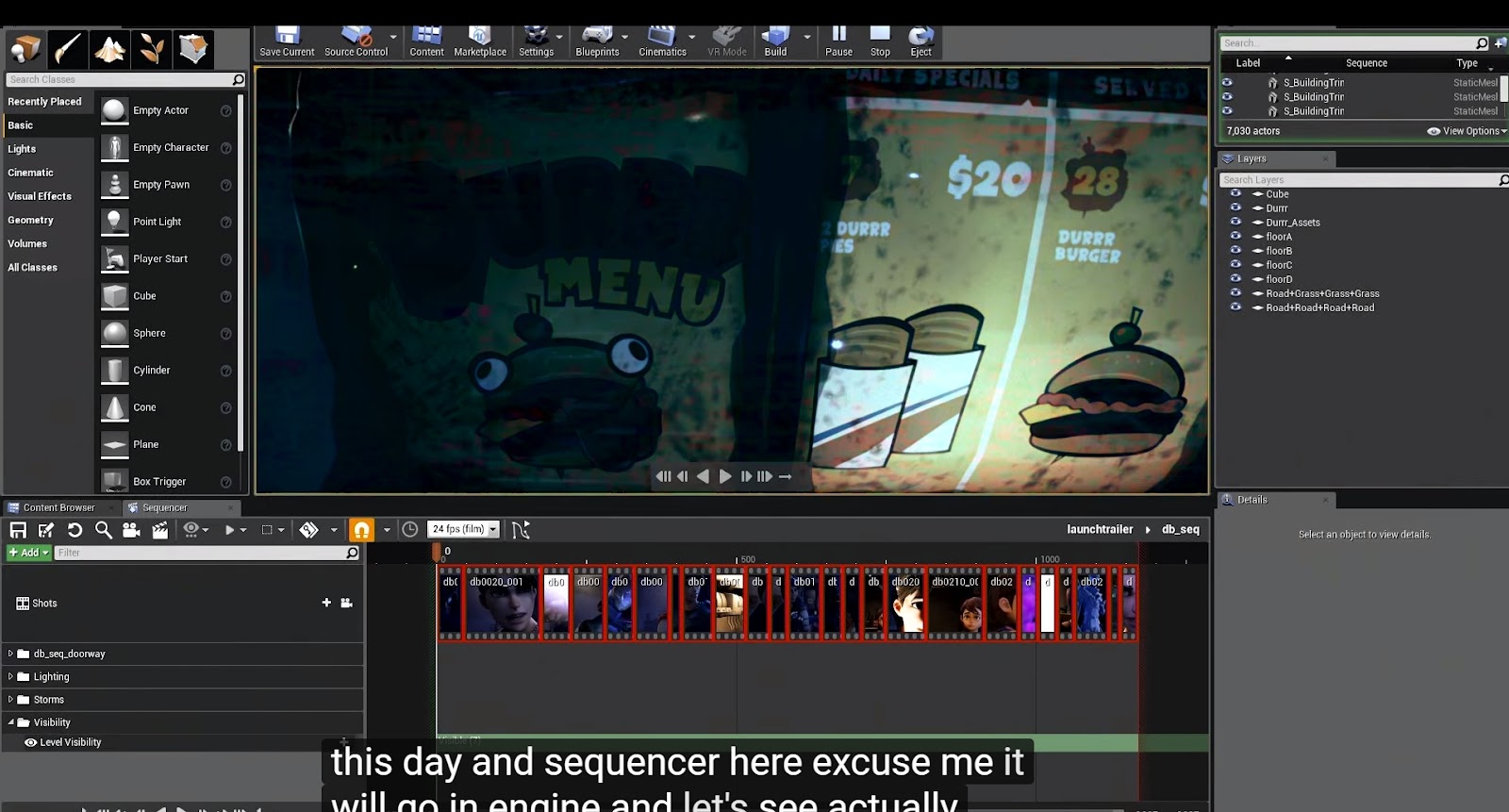Select the Place mode icon
The image size is (1509, 812).
[x=25, y=49]
